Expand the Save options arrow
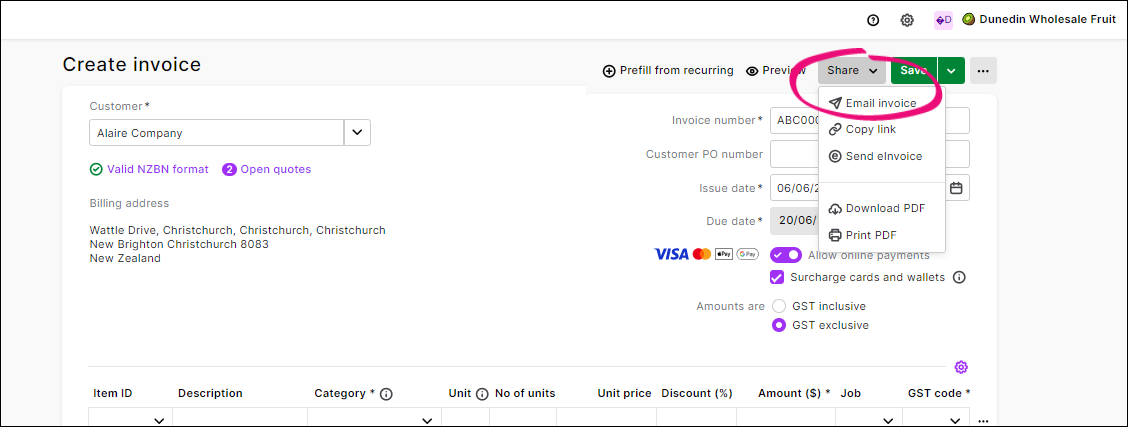This screenshot has width=1128, height=427. [951, 70]
